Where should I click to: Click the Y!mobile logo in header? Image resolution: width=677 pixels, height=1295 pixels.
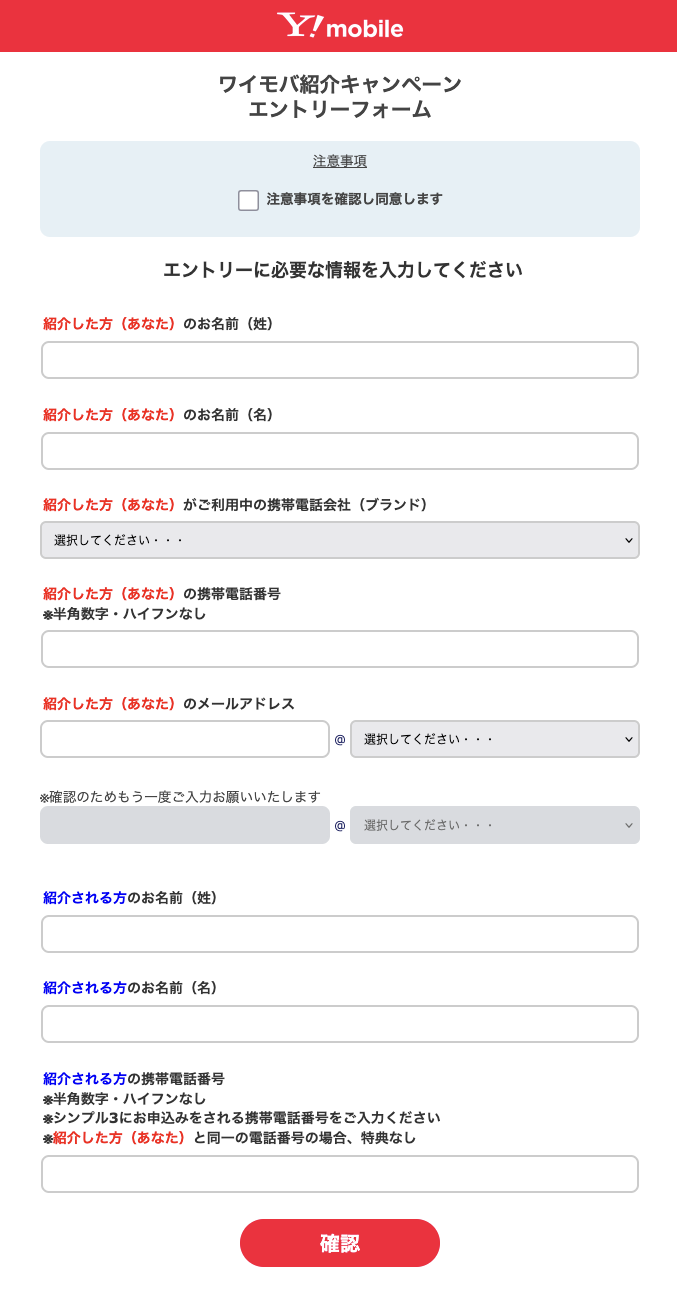point(340,26)
